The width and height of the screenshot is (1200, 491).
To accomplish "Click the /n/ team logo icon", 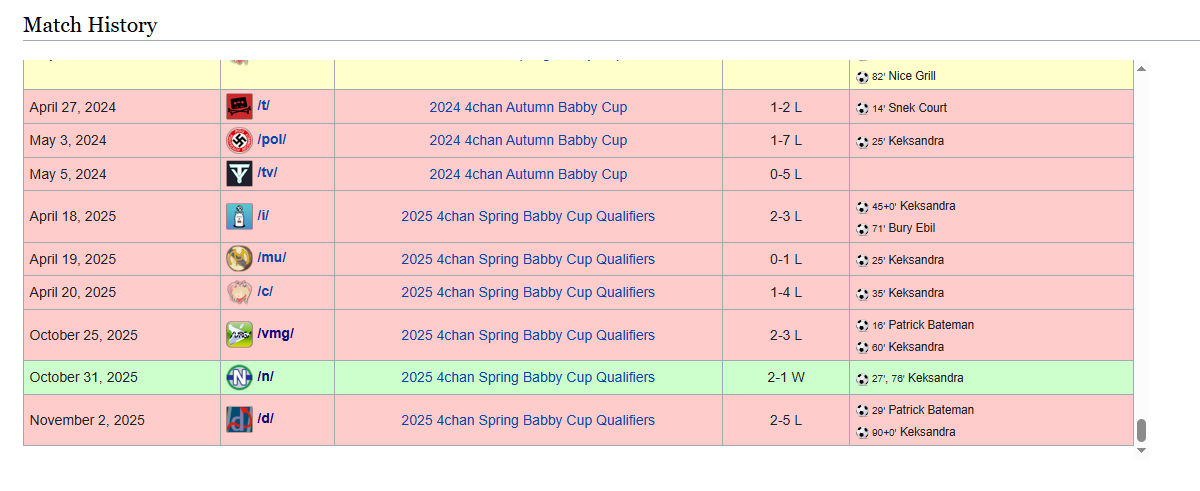I will point(239,377).
